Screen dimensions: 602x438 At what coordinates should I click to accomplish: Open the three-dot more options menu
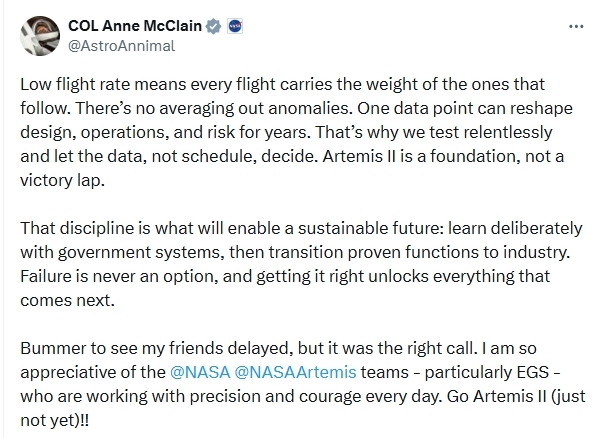[x=575, y=26]
